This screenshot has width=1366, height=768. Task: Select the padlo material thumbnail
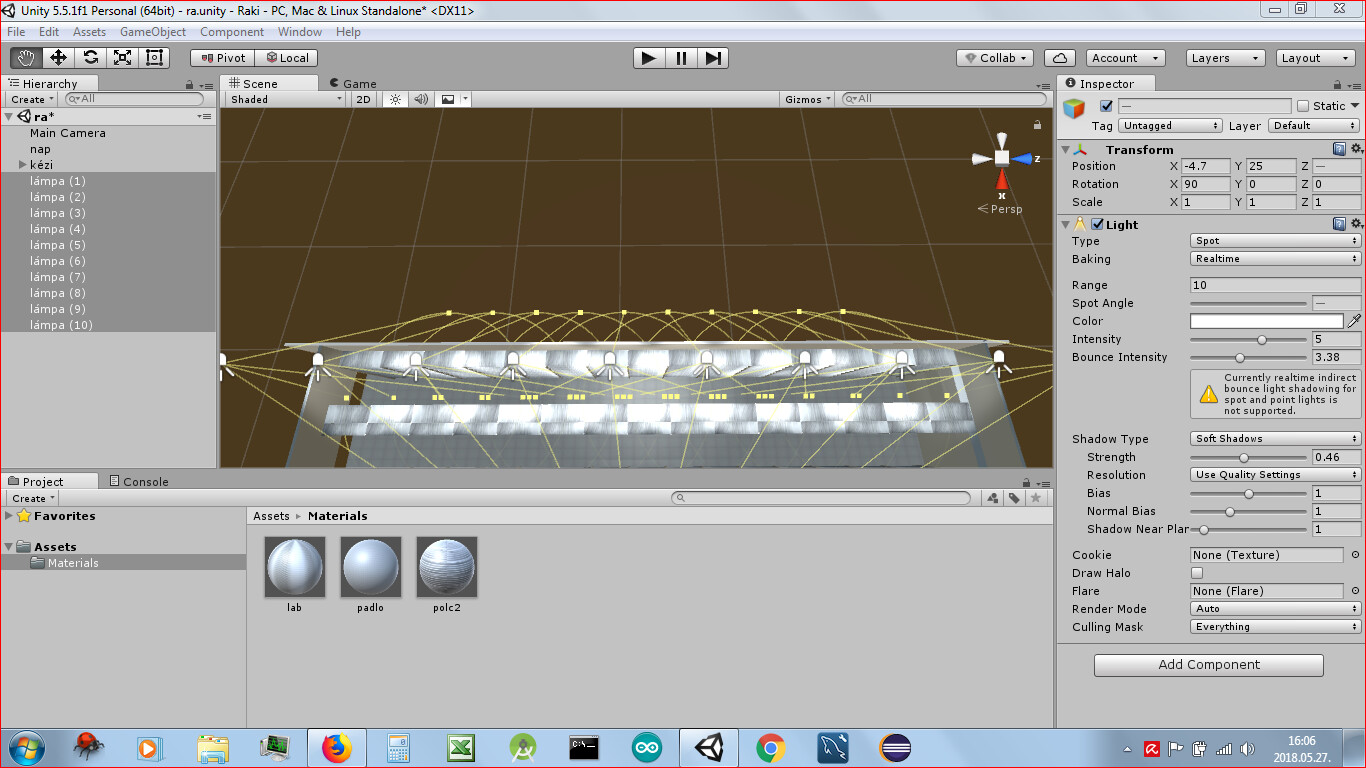click(x=370, y=565)
